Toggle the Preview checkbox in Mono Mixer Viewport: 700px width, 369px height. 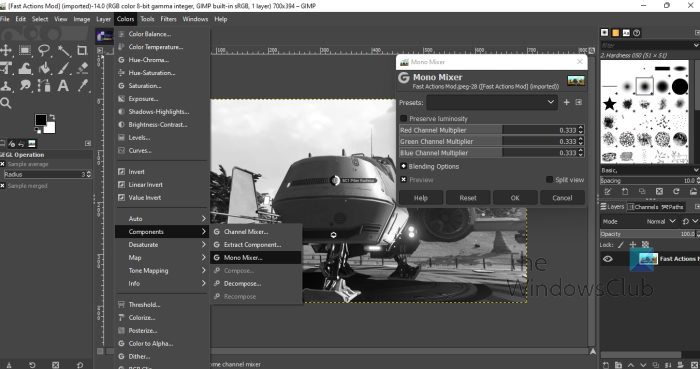404,179
